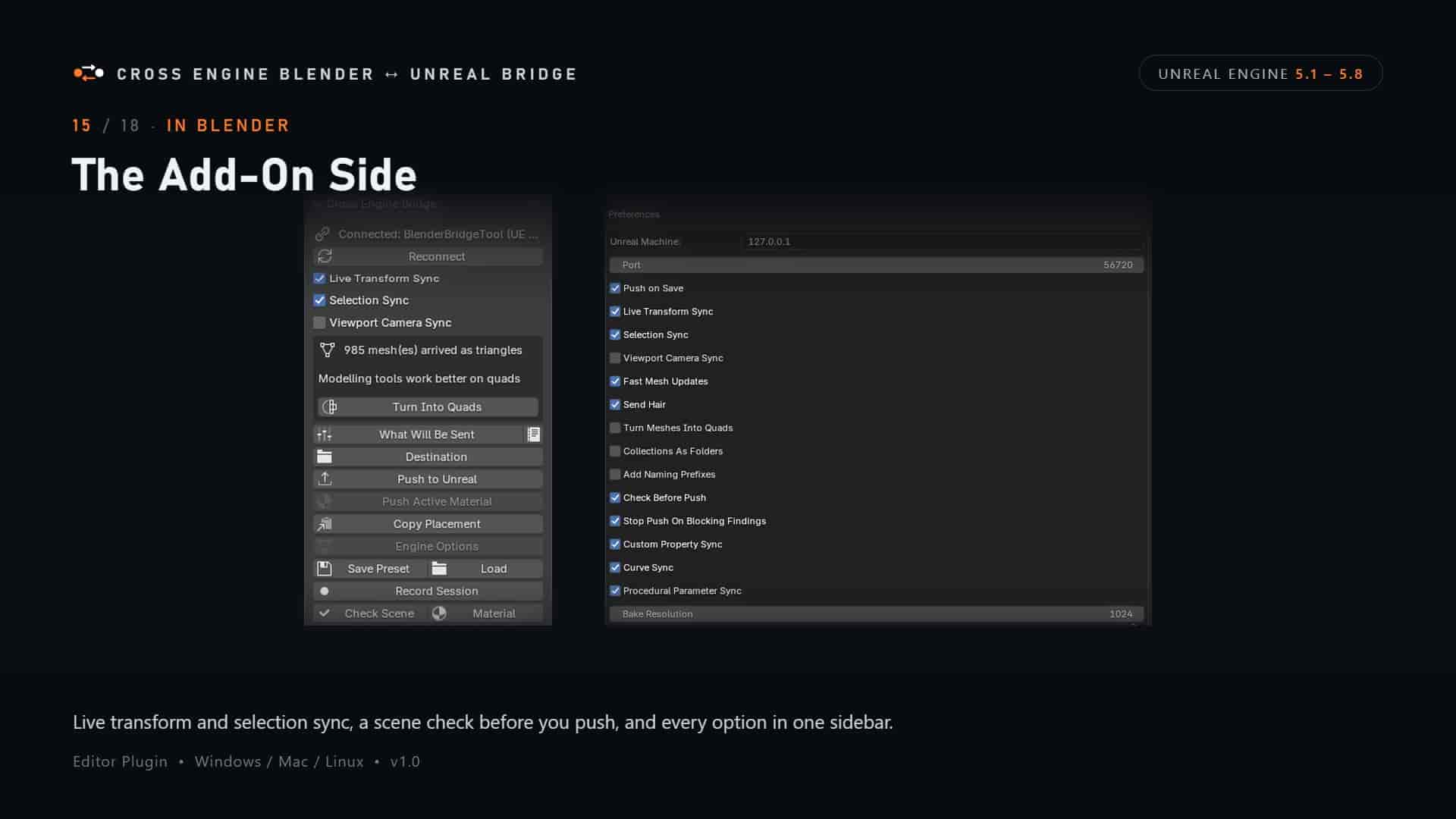Screen dimensions: 1456x819
Task: Enable Turn Meshes Into Quads preference
Action: [x=615, y=428]
